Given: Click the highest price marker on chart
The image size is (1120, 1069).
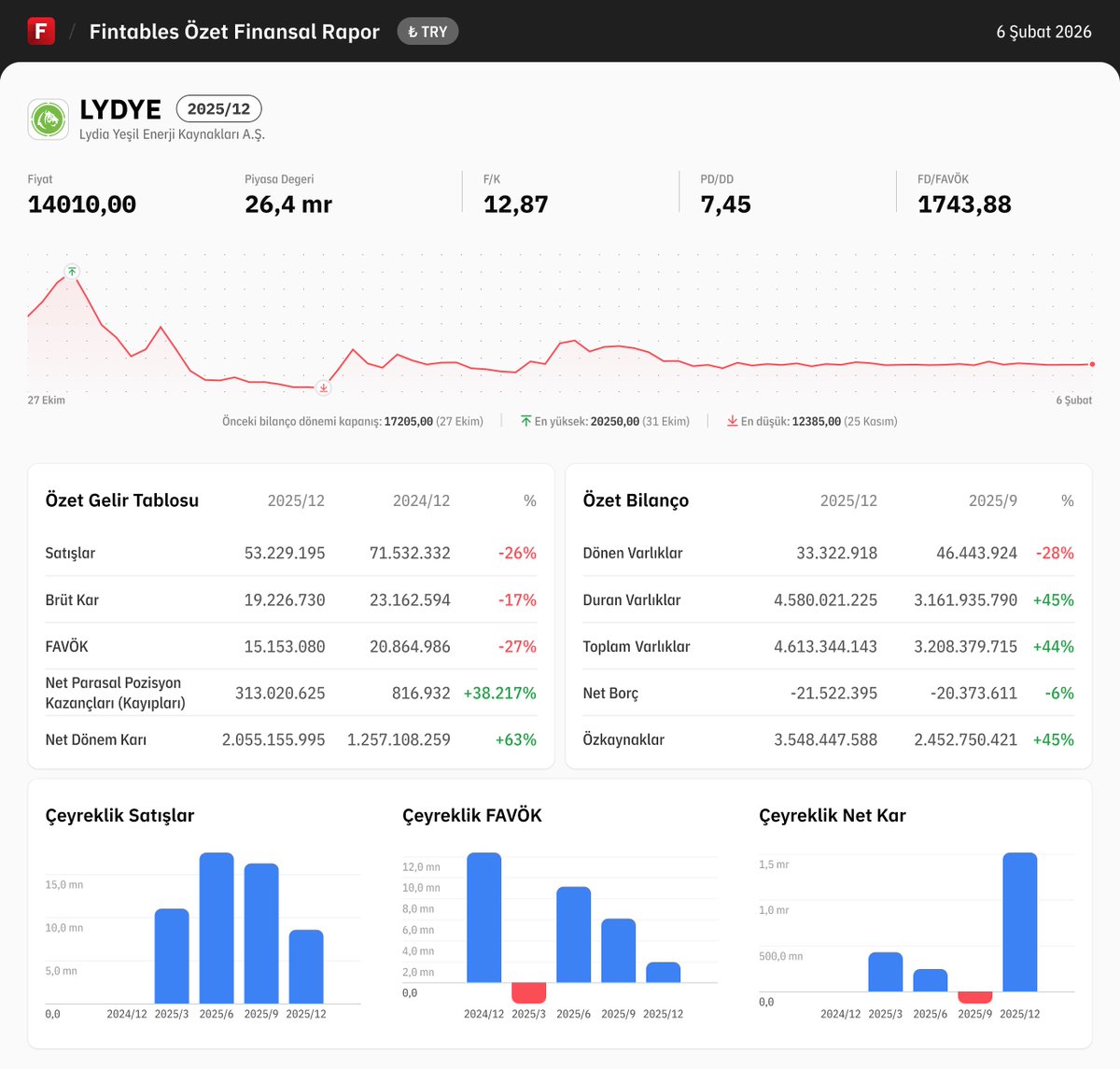Looking at the screenshot, I should click(72, 272).
